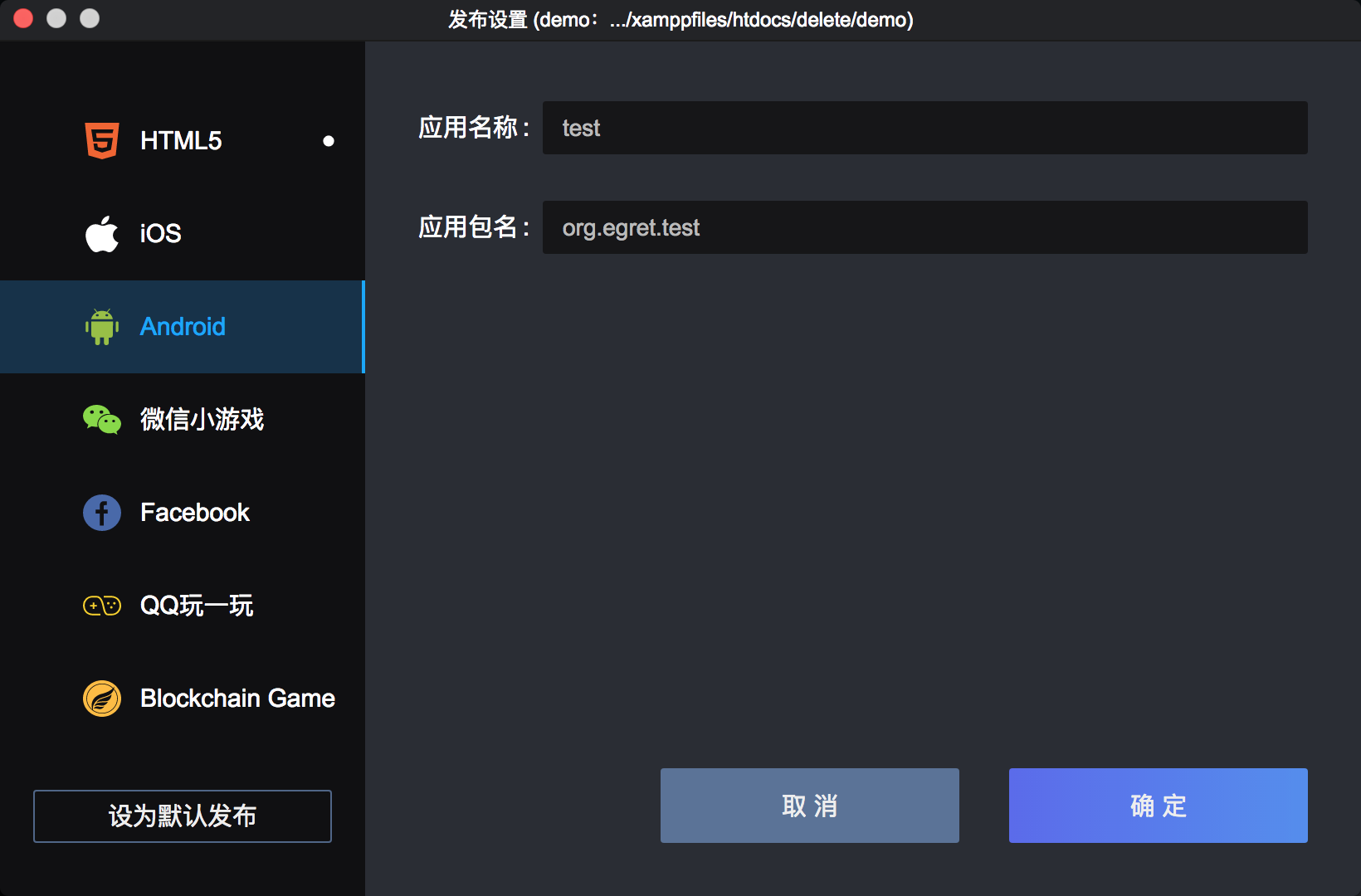Maximize the publish settings window
The image size is (1361, 896).
(x=90, y=18)
